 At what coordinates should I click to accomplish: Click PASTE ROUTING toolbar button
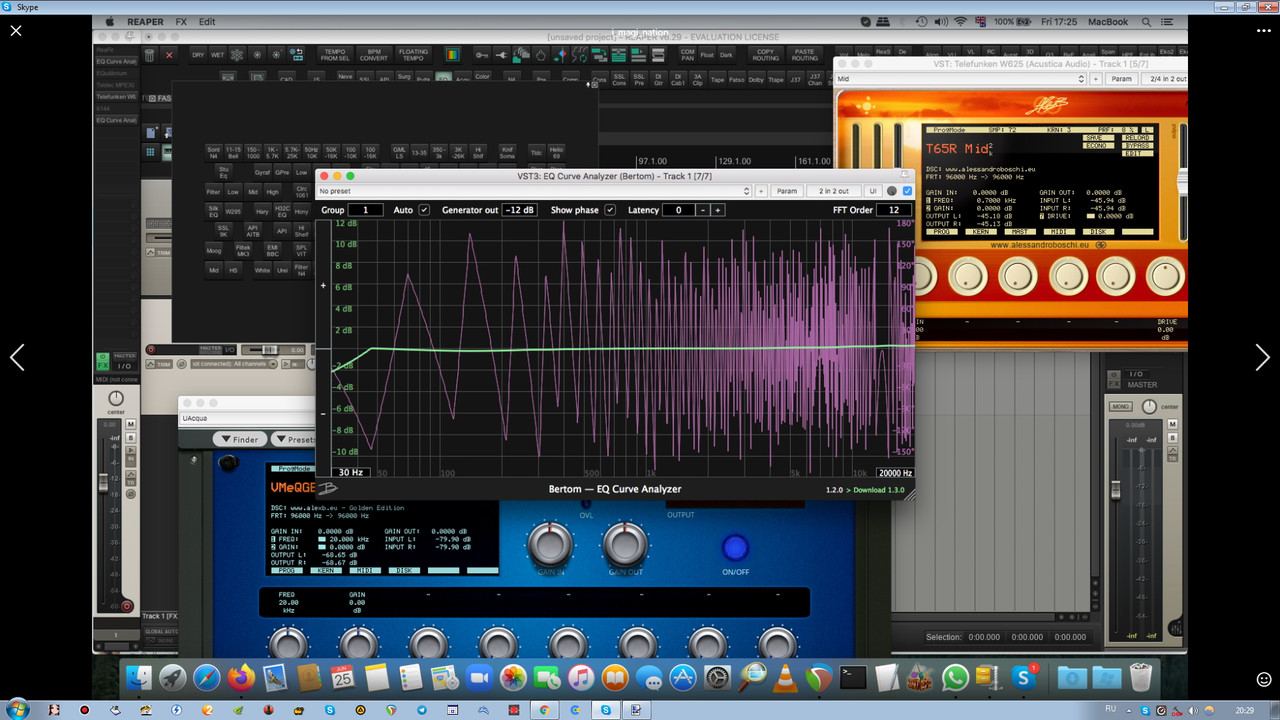tap(804, 55)
